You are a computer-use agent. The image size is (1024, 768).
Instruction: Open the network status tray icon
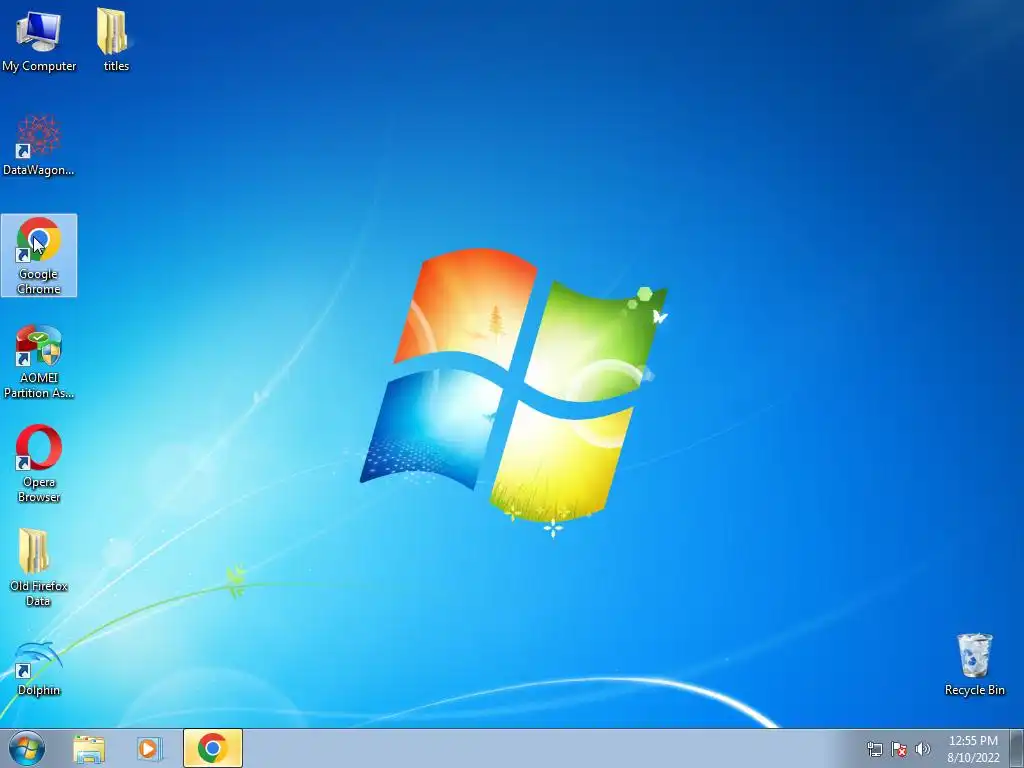click(x=874, y=749)
